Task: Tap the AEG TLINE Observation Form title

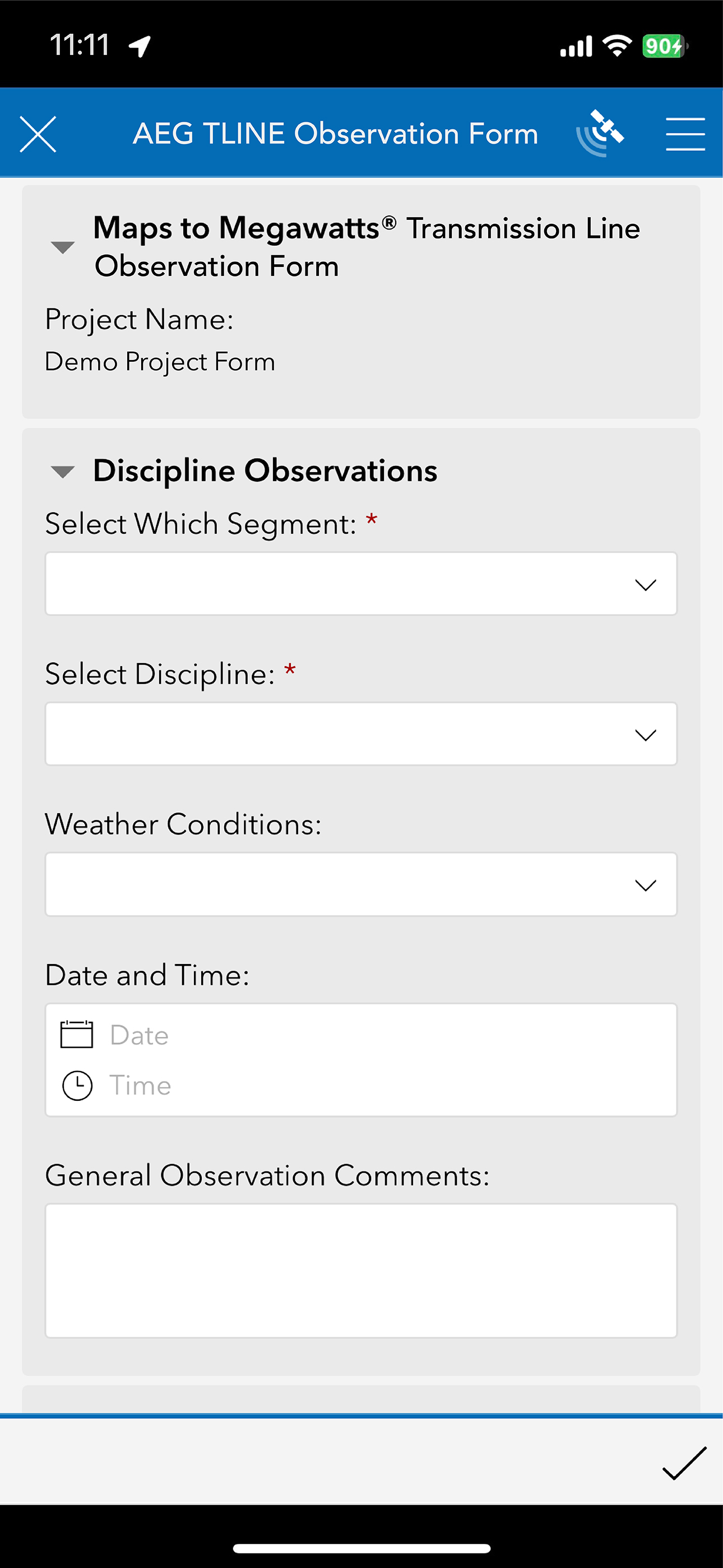Action: click(335, 133)
